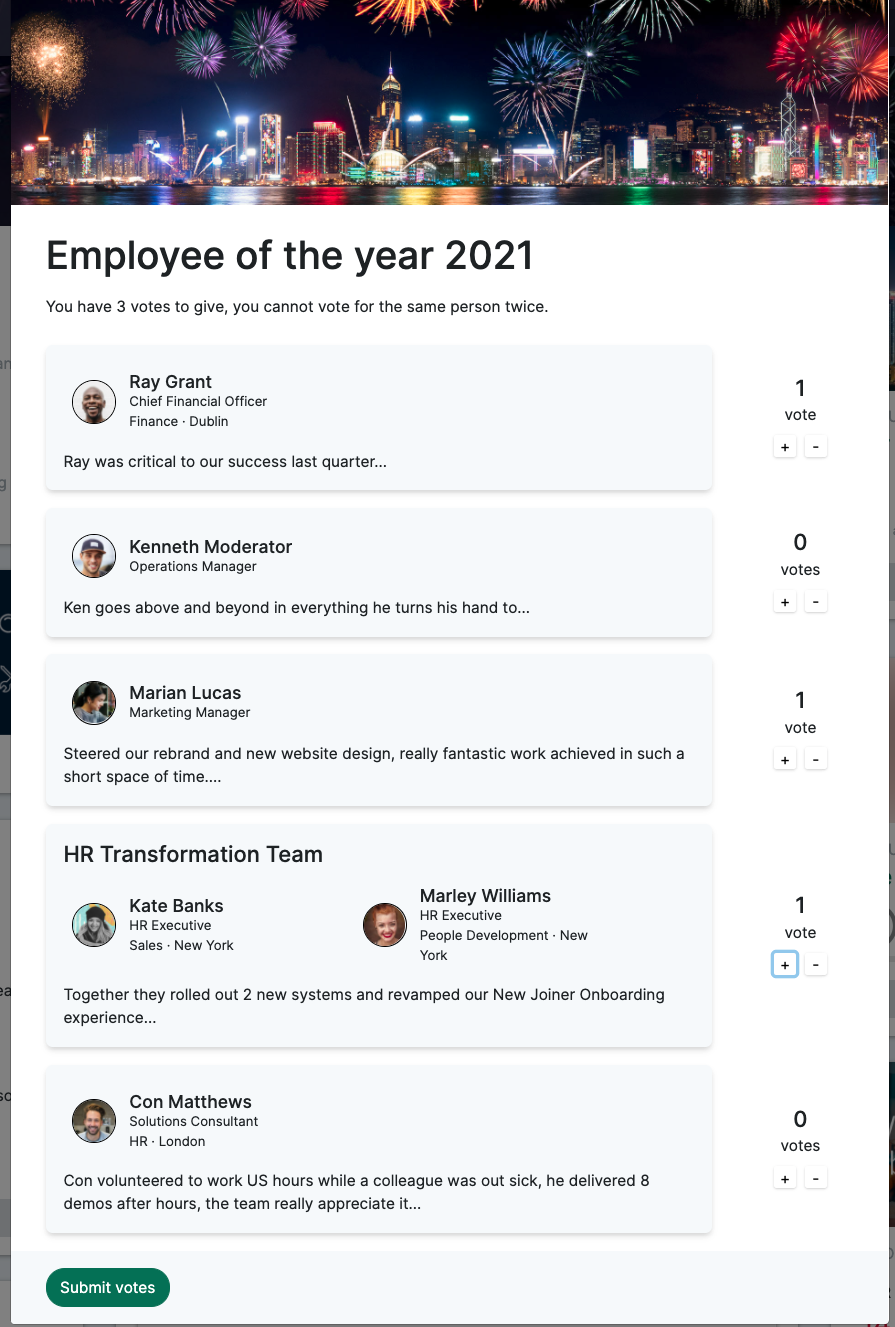Add a vote for Con Matthews
The image size is (895, 1327).
coord(785,1179)
